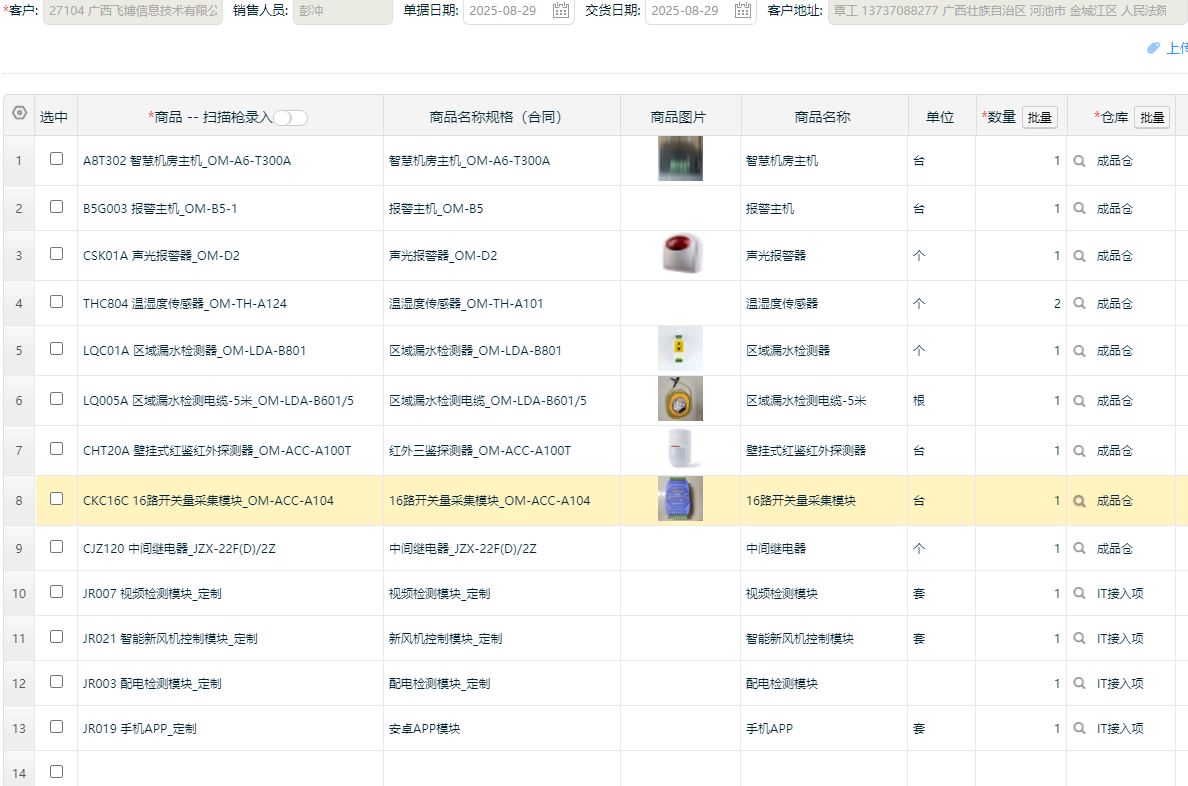This screenshot has height=786, width=1188.
Task: Click the paperclip upload attachment icon
Action: pyautogui.click(x=1153, y=48)
